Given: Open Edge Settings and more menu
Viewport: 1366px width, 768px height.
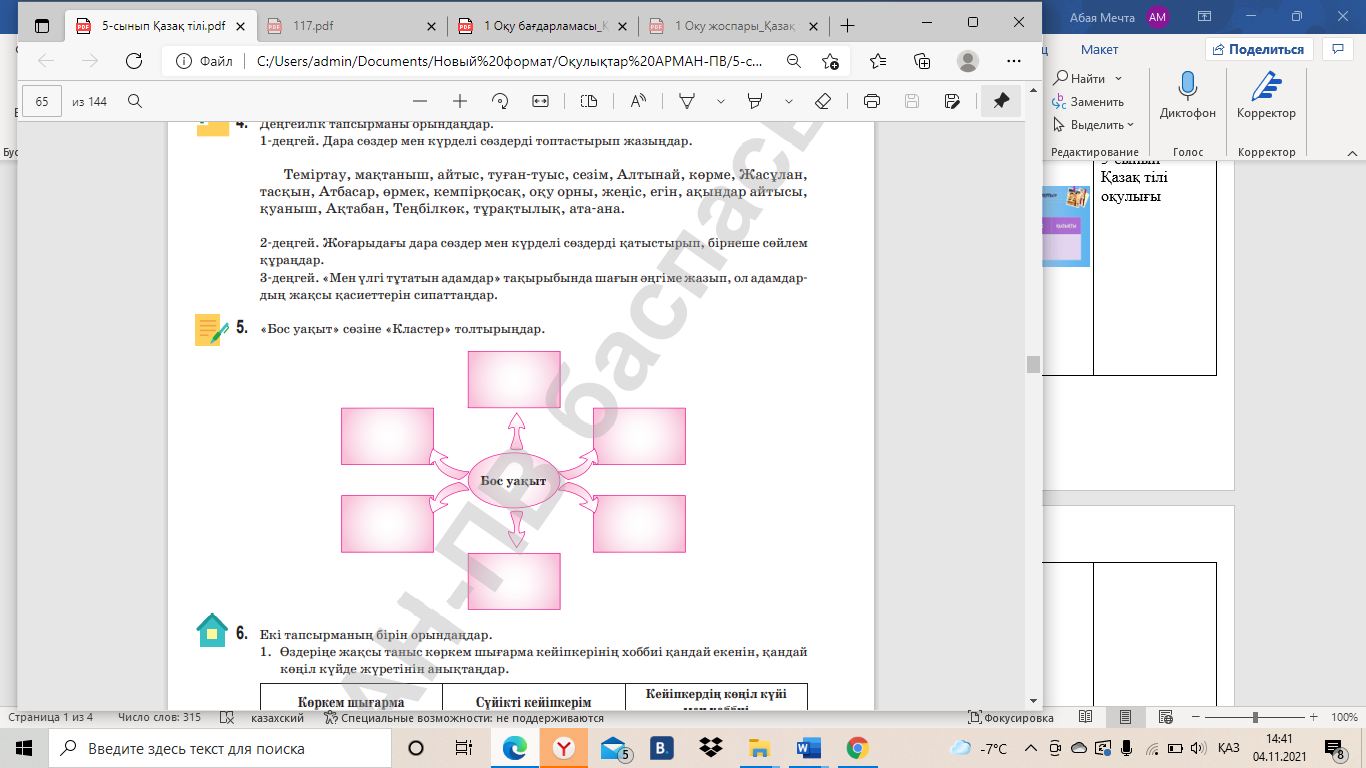Looking at the screenshot, I should point(1014,61).
